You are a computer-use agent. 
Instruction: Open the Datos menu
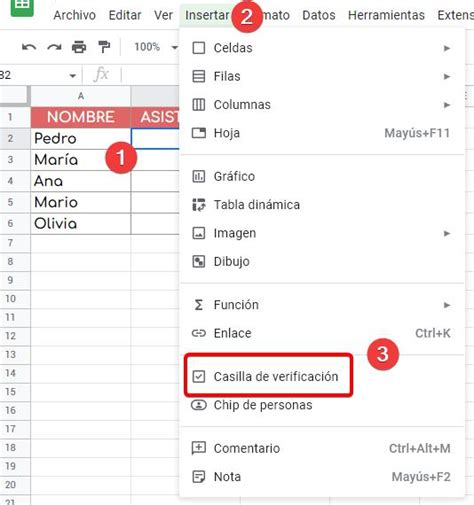point(319,15)
